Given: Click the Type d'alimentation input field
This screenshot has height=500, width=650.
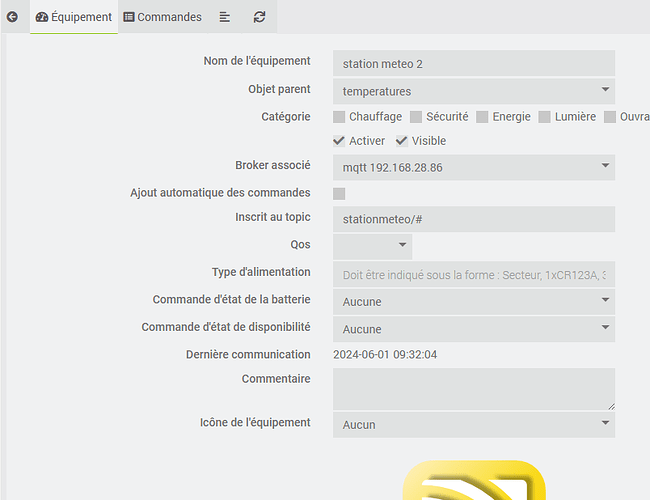Looking at the screenshot, I should tap(474, 274).
